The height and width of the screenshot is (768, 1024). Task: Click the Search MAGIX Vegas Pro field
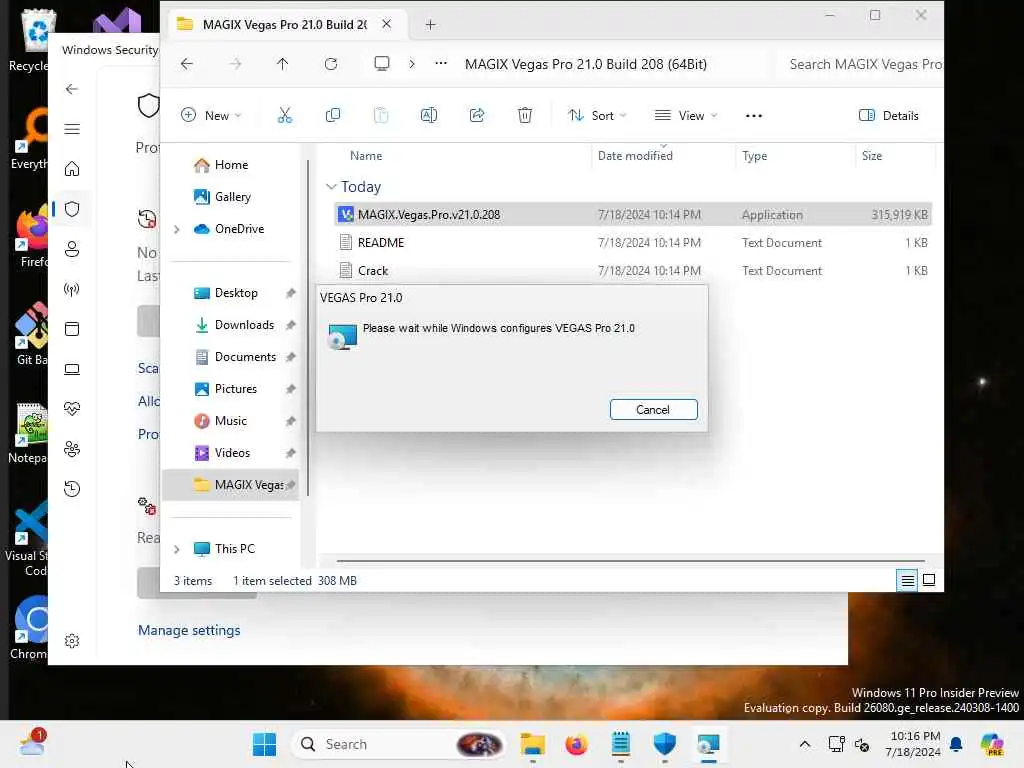[x=861, y=64]
